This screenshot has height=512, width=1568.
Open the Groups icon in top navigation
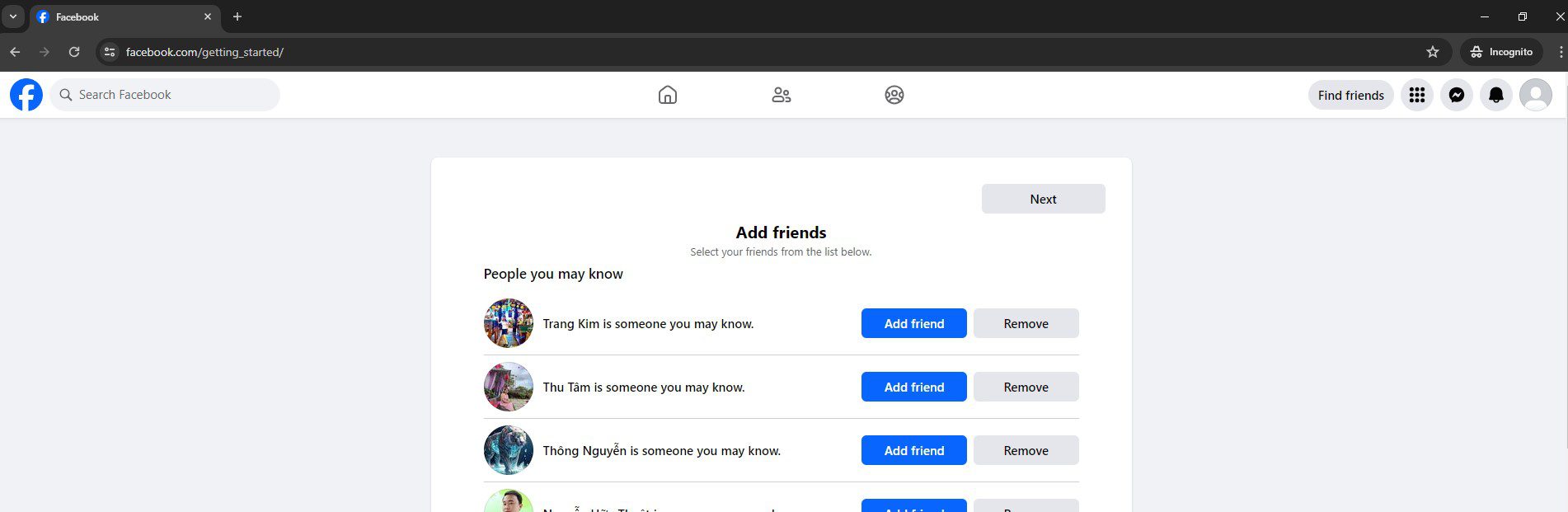point(894,95)
